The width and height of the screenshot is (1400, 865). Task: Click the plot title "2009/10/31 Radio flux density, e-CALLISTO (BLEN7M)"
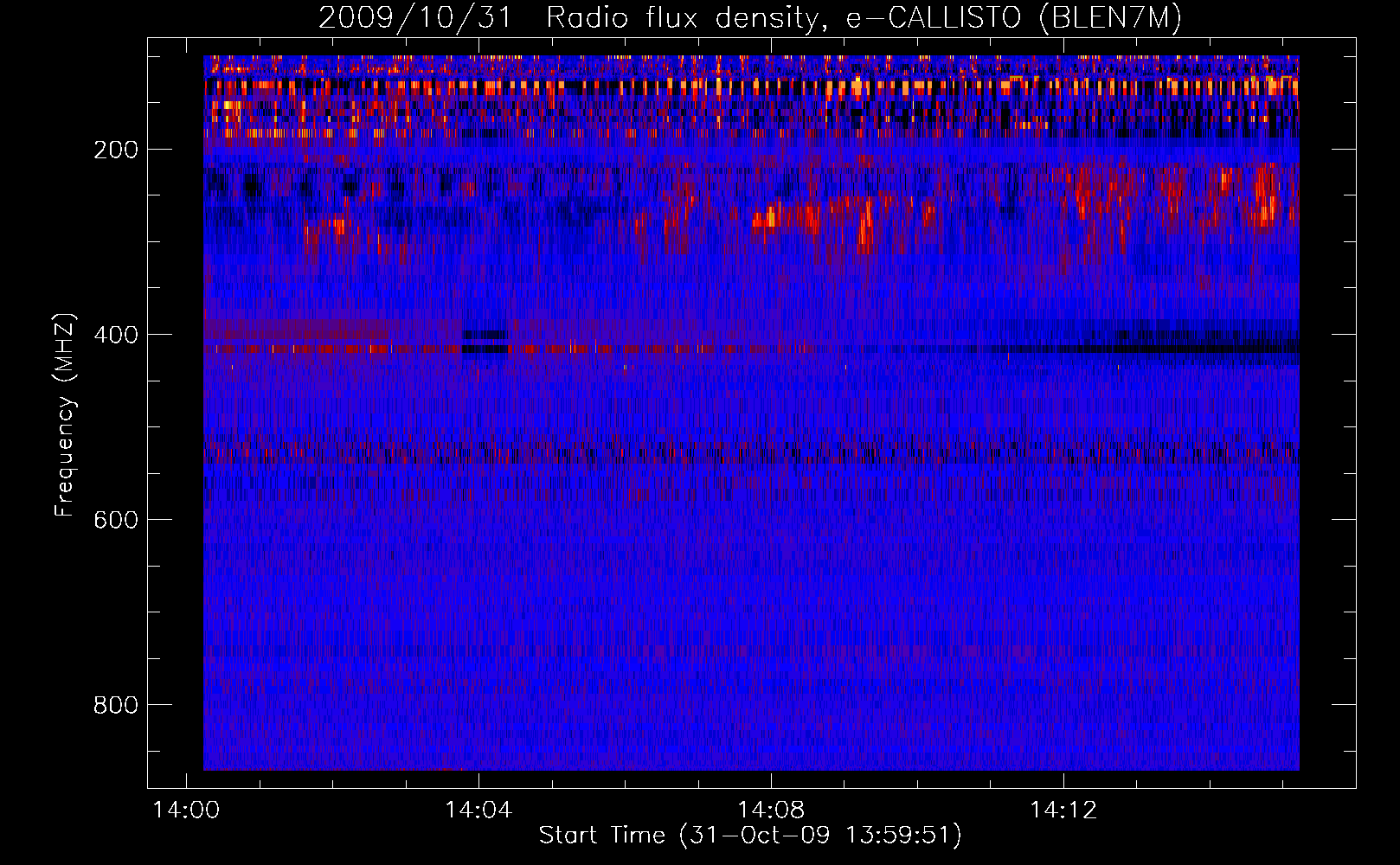[x=750, y=18]
